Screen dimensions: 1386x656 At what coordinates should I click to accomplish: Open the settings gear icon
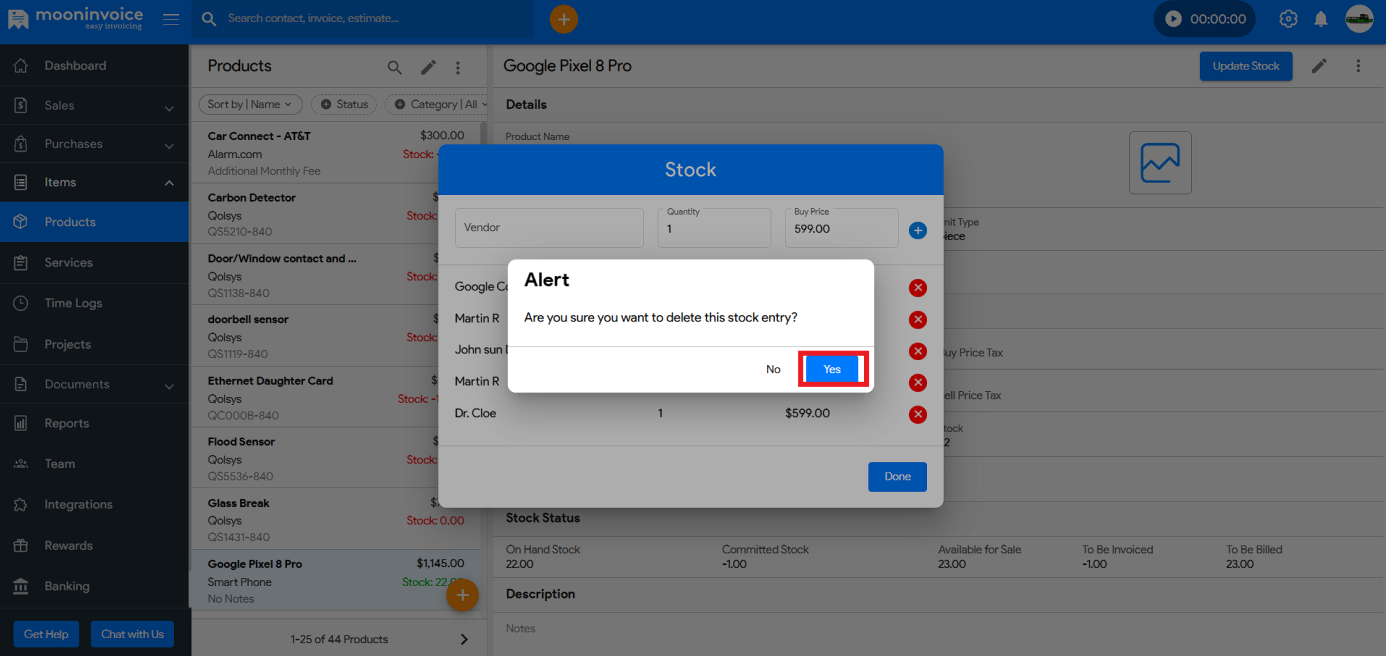[x=1289, y=19]
